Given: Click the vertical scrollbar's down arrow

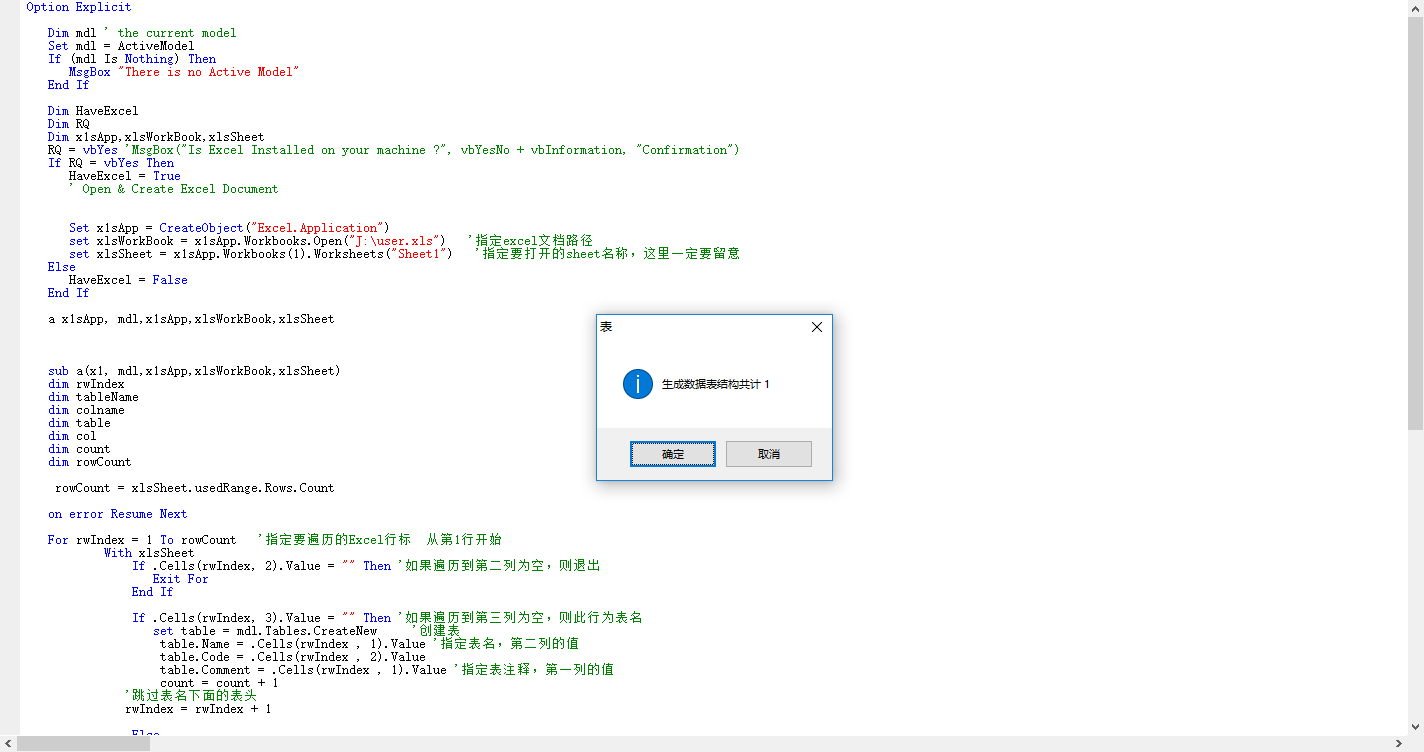Looking at the screenshot, I should [1415, 728].
